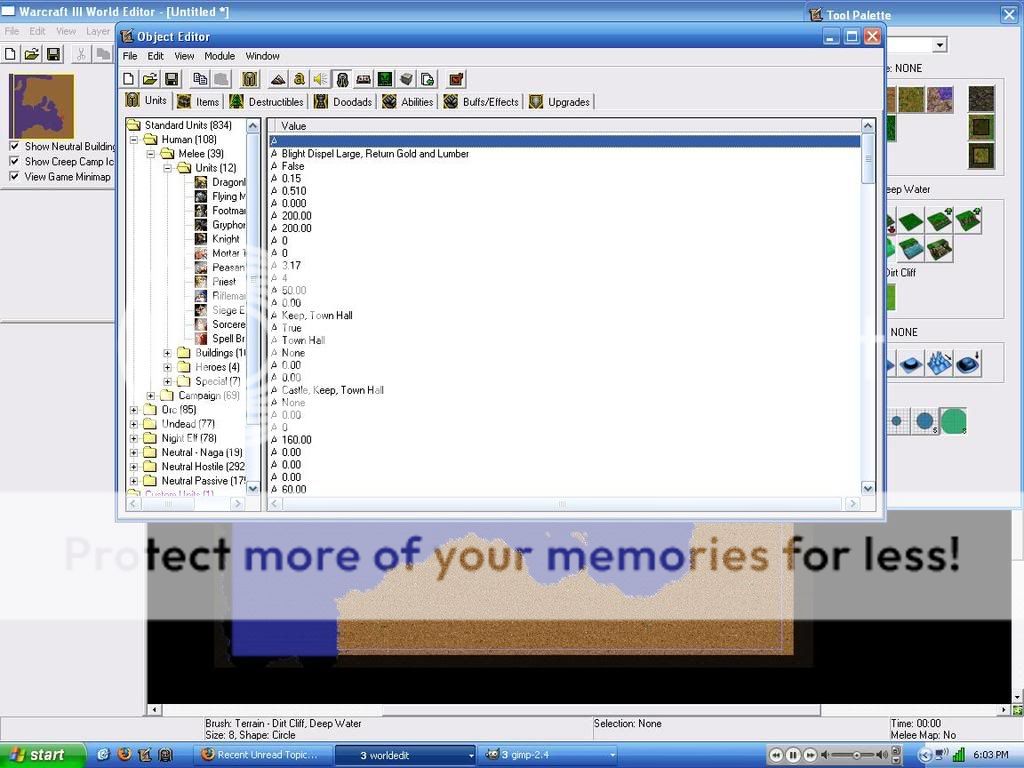Open Module menu in Object Editor

(219, 56)
